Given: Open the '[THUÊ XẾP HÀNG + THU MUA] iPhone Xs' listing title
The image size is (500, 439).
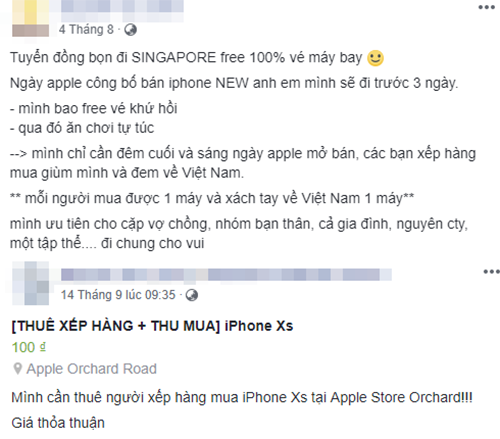Looking at the screenshot, I should 152,326.
